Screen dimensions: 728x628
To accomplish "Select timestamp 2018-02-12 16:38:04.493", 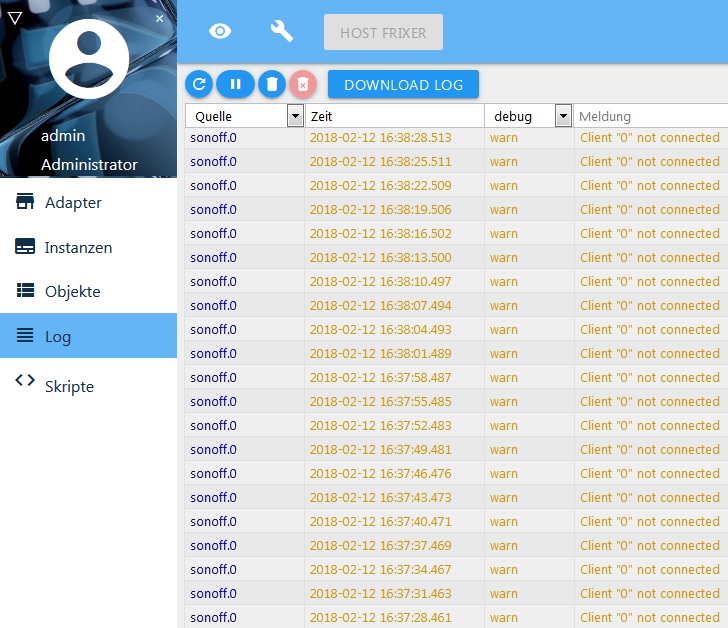I will point(380,330).
